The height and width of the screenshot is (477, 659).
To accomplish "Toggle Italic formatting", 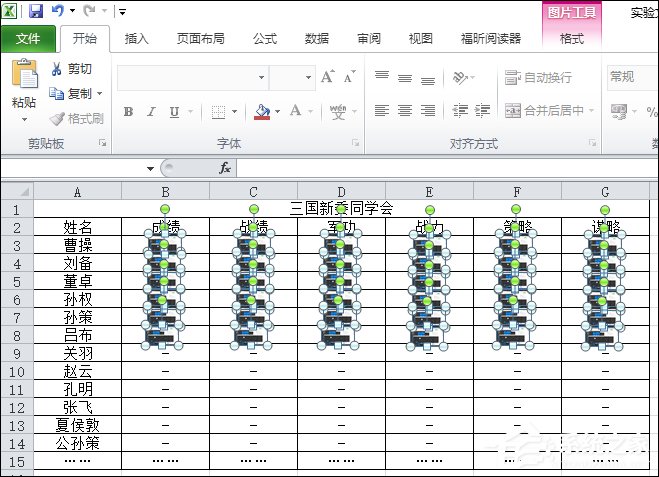I will pyautogui.click(x=150, y=111).
